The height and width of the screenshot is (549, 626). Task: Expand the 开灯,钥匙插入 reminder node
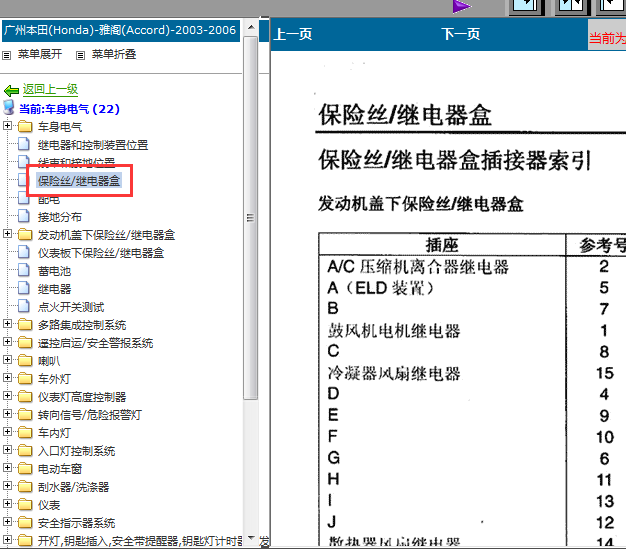pos(7,539)
